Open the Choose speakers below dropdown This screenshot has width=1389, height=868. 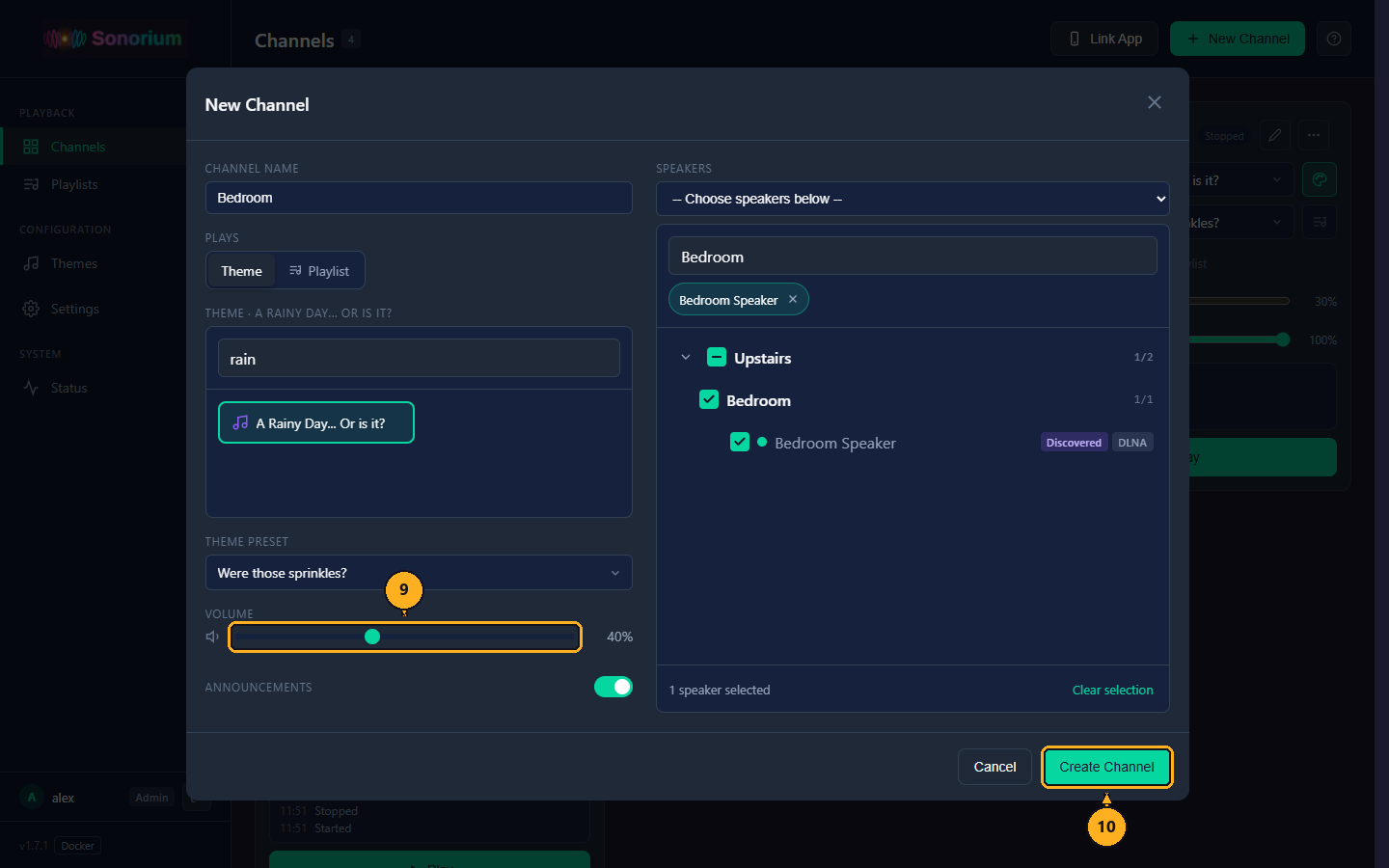tap(912, 199)
